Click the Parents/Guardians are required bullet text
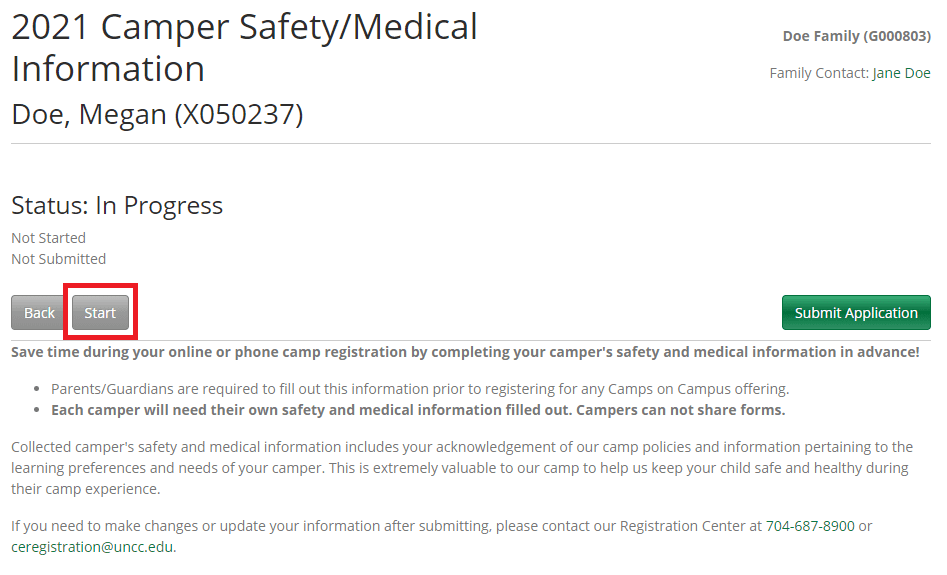947x575 pixels. click(420, 389)
